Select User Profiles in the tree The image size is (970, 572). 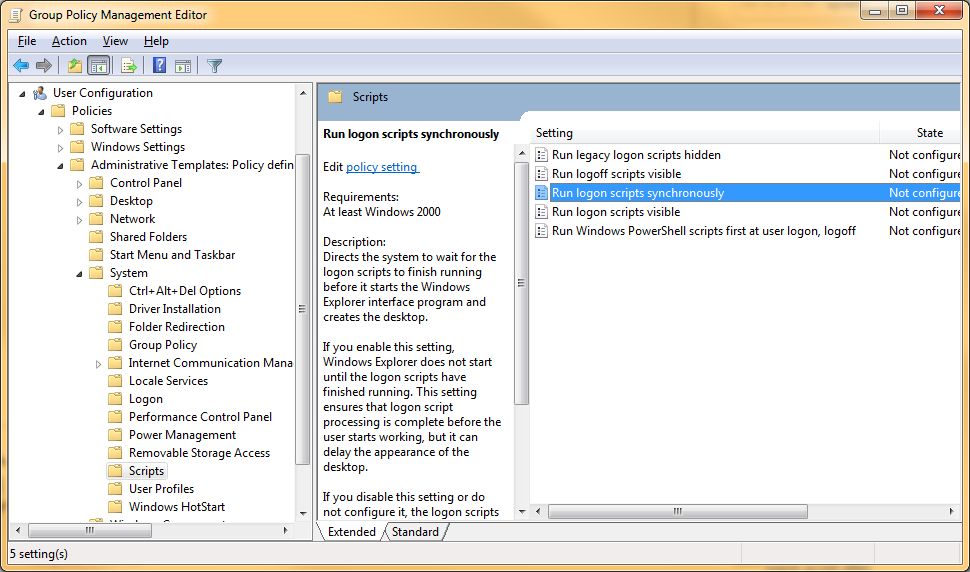[x=161, y=489]
